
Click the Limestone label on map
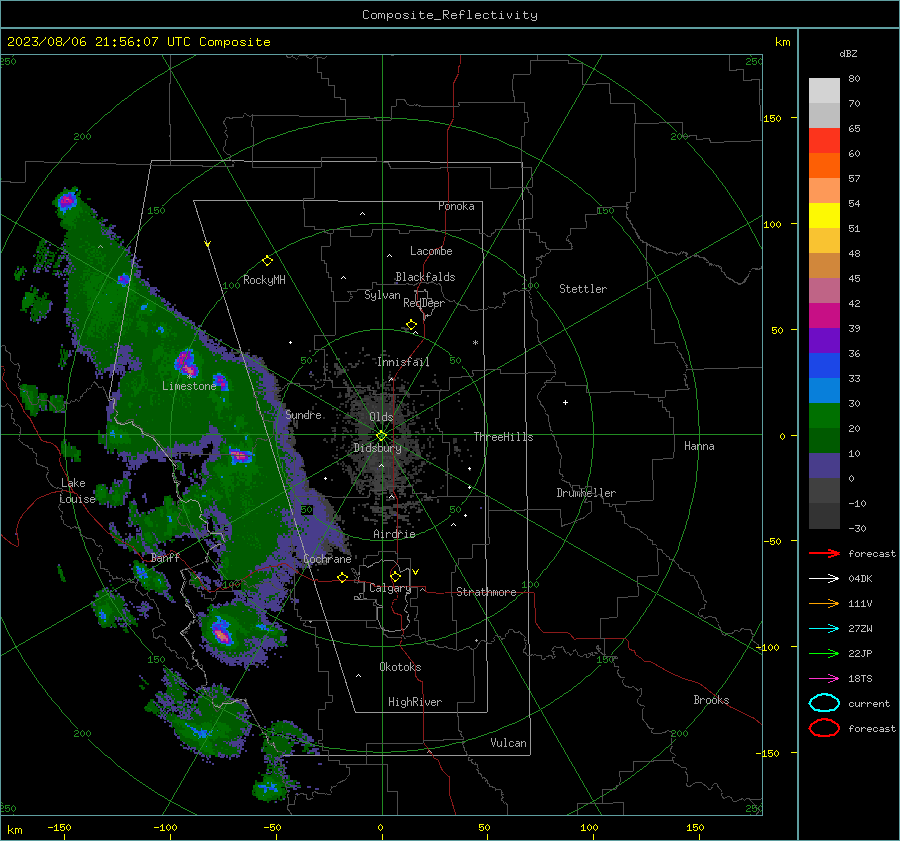click(189, 386)
